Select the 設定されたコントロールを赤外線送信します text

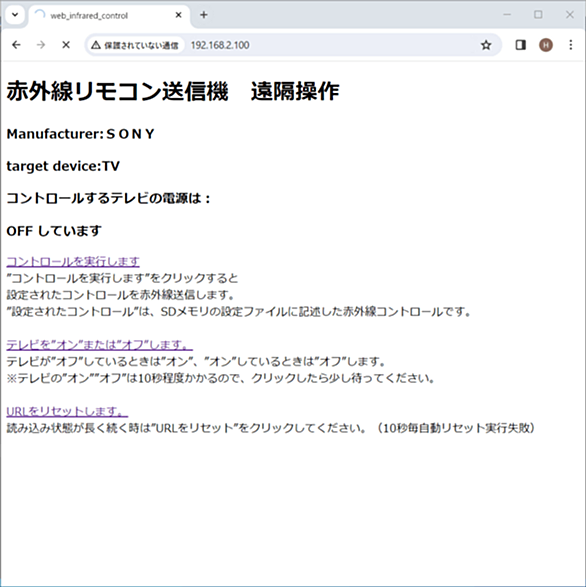pos(121,295)
